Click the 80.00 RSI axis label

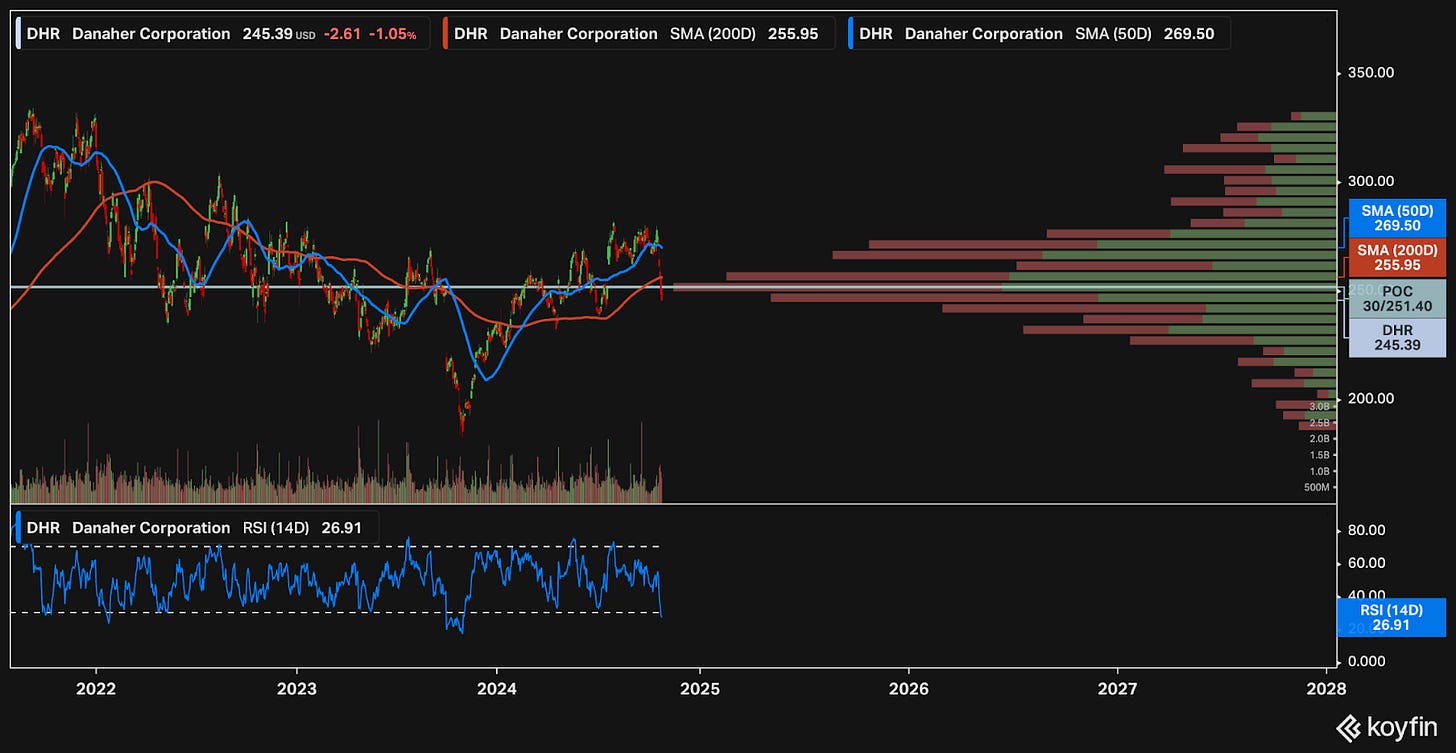pos(1366,530)
